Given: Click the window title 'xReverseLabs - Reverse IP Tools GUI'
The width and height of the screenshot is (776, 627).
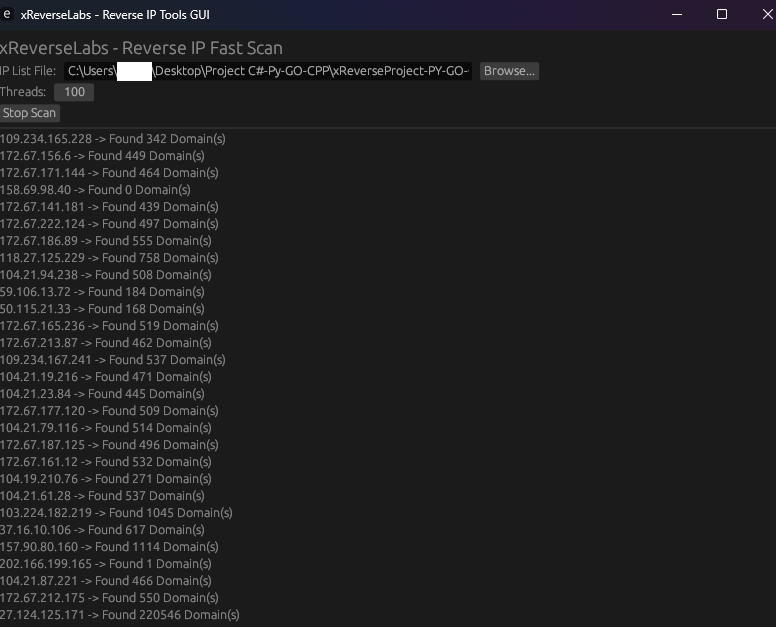Looking at the screenshot, I should tap(115, 15).
